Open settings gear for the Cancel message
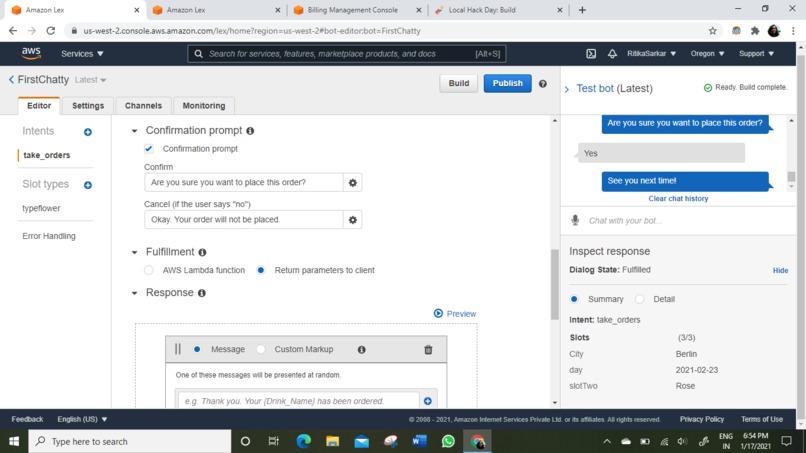This screenshot has height=453, width=806. tap(353, 220)
